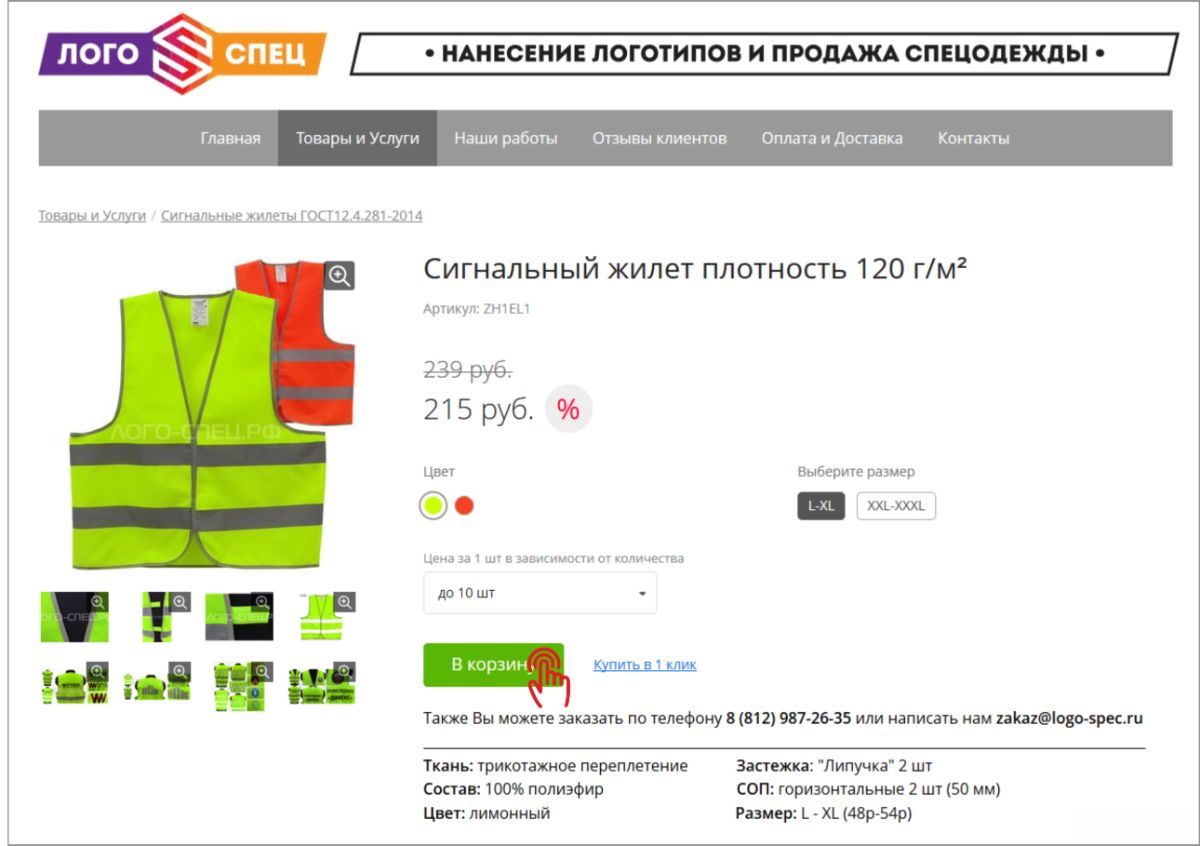Image resolution: width=1200 pixels, height=846 pixels.
Task: Select the L-XL size option
Action: [821, 506]
